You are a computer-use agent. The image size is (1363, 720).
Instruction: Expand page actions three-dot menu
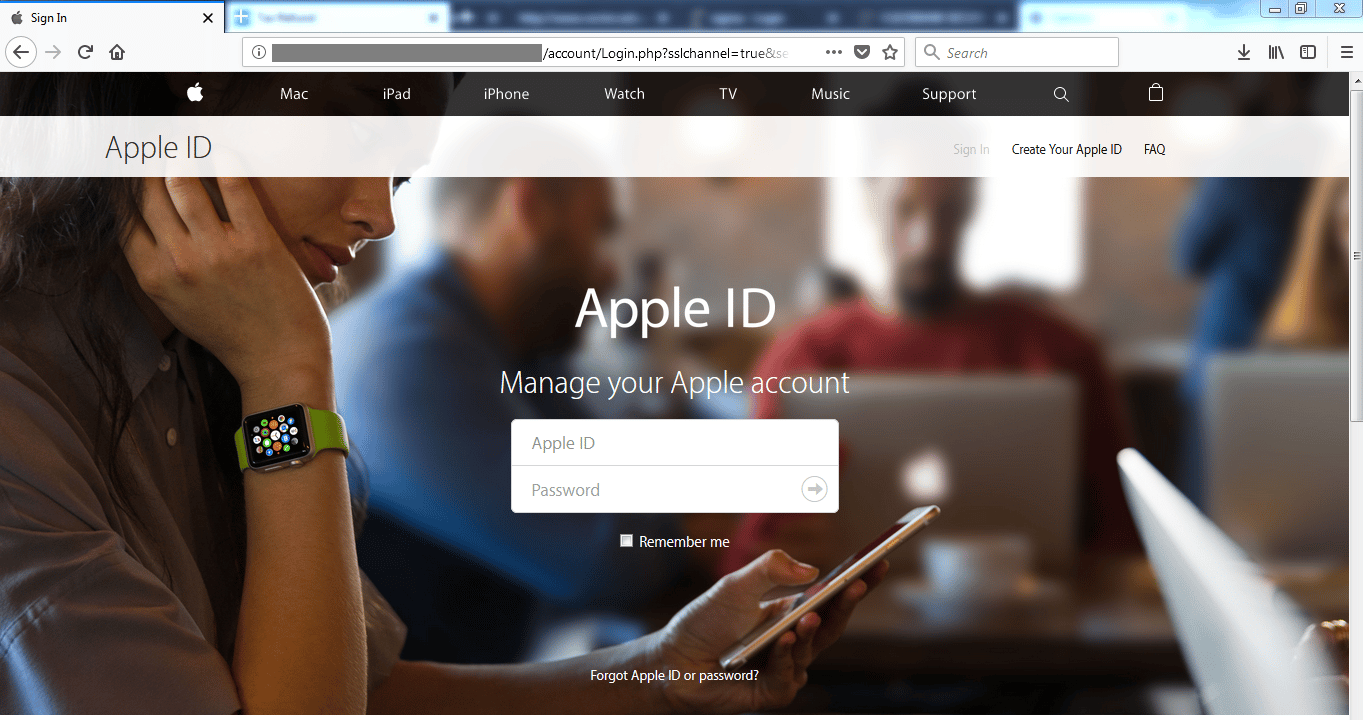833,53
